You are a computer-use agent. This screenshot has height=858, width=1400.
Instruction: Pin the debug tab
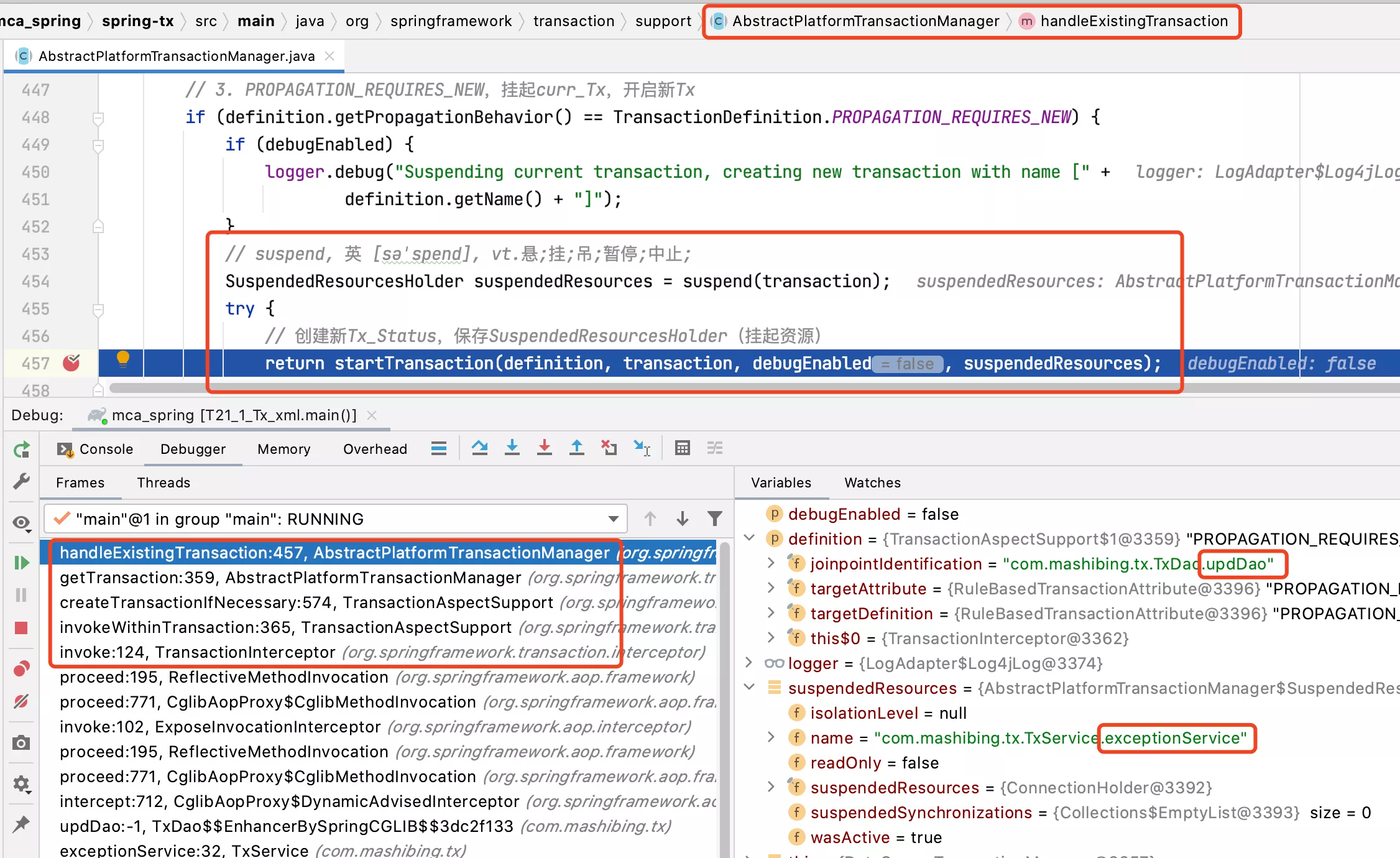click(x=22, y=824)
